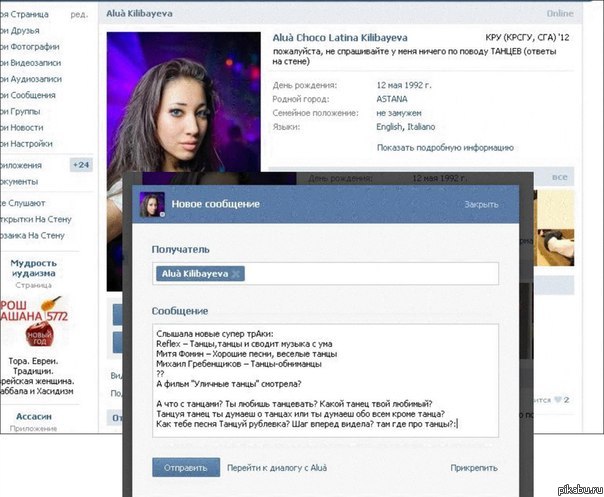Open Мои Группы in the left menu

(x=20, y=111)
